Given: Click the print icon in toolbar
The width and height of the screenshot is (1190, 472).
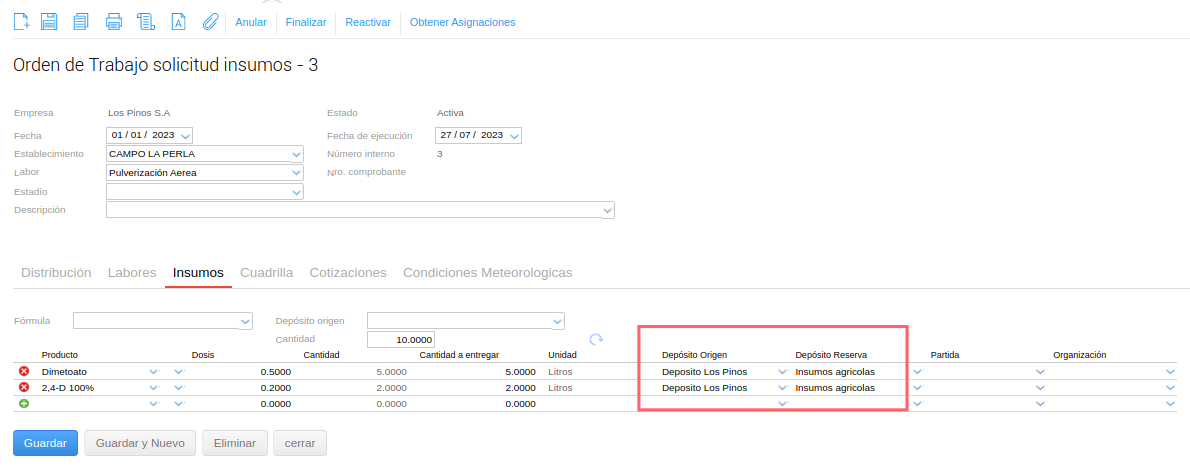Looking at the screenshot, I should [x=114, y=21].
